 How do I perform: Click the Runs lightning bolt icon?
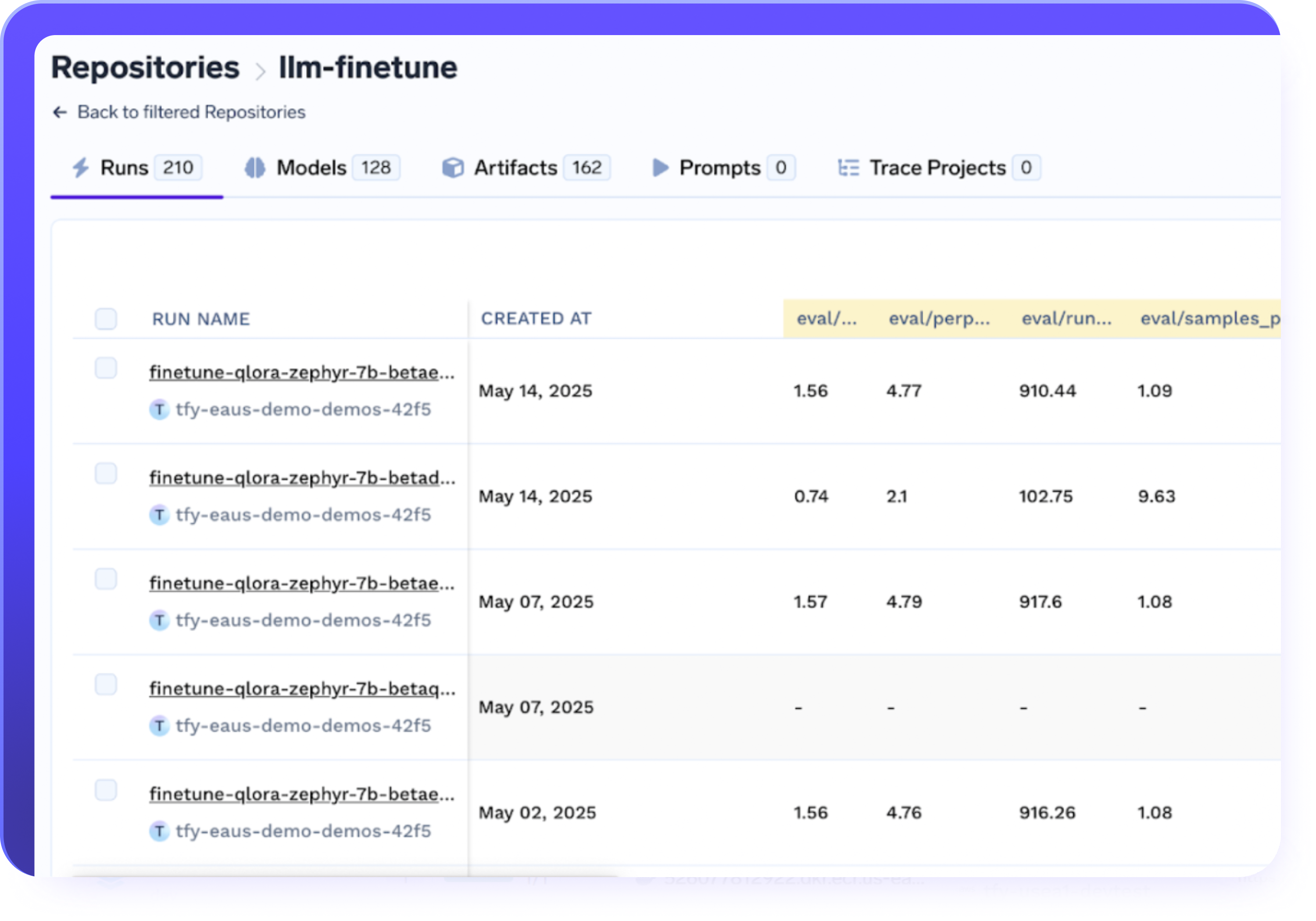coord(81,168)
